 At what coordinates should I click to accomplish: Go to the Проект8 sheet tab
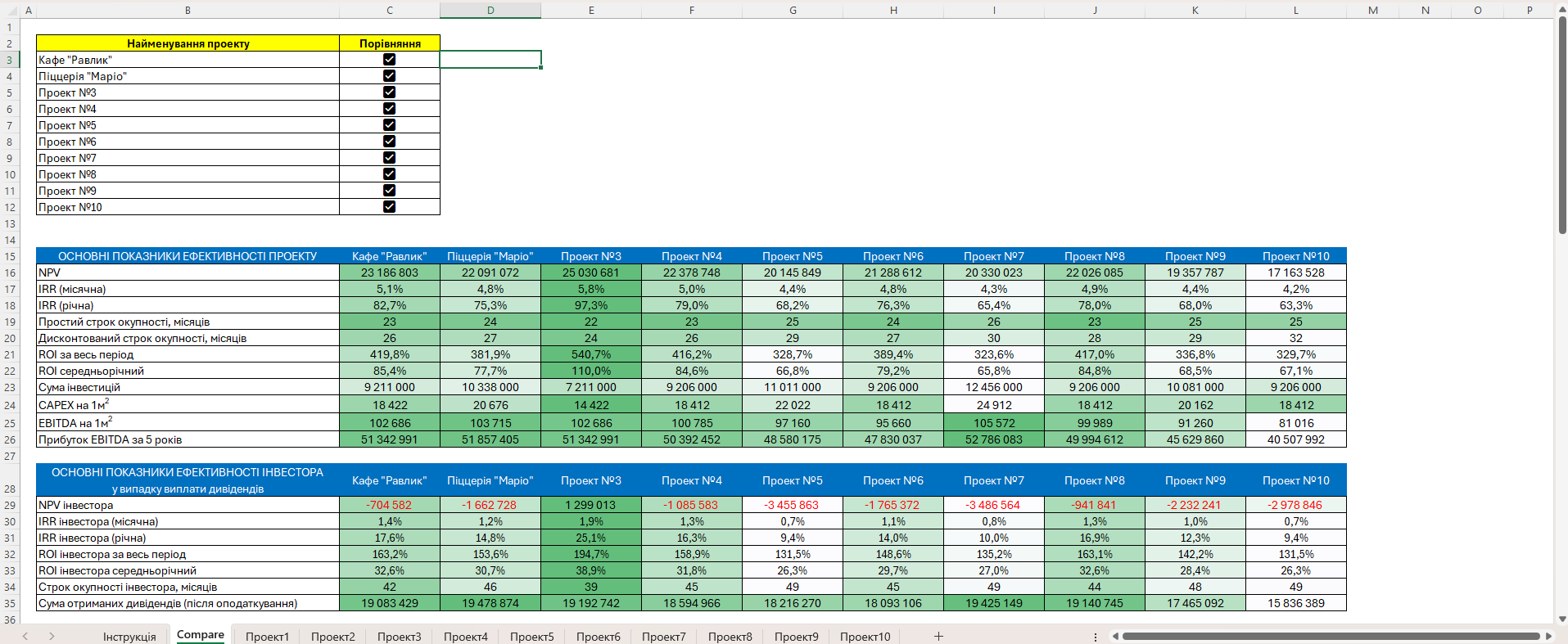click(x=730, y=637)
